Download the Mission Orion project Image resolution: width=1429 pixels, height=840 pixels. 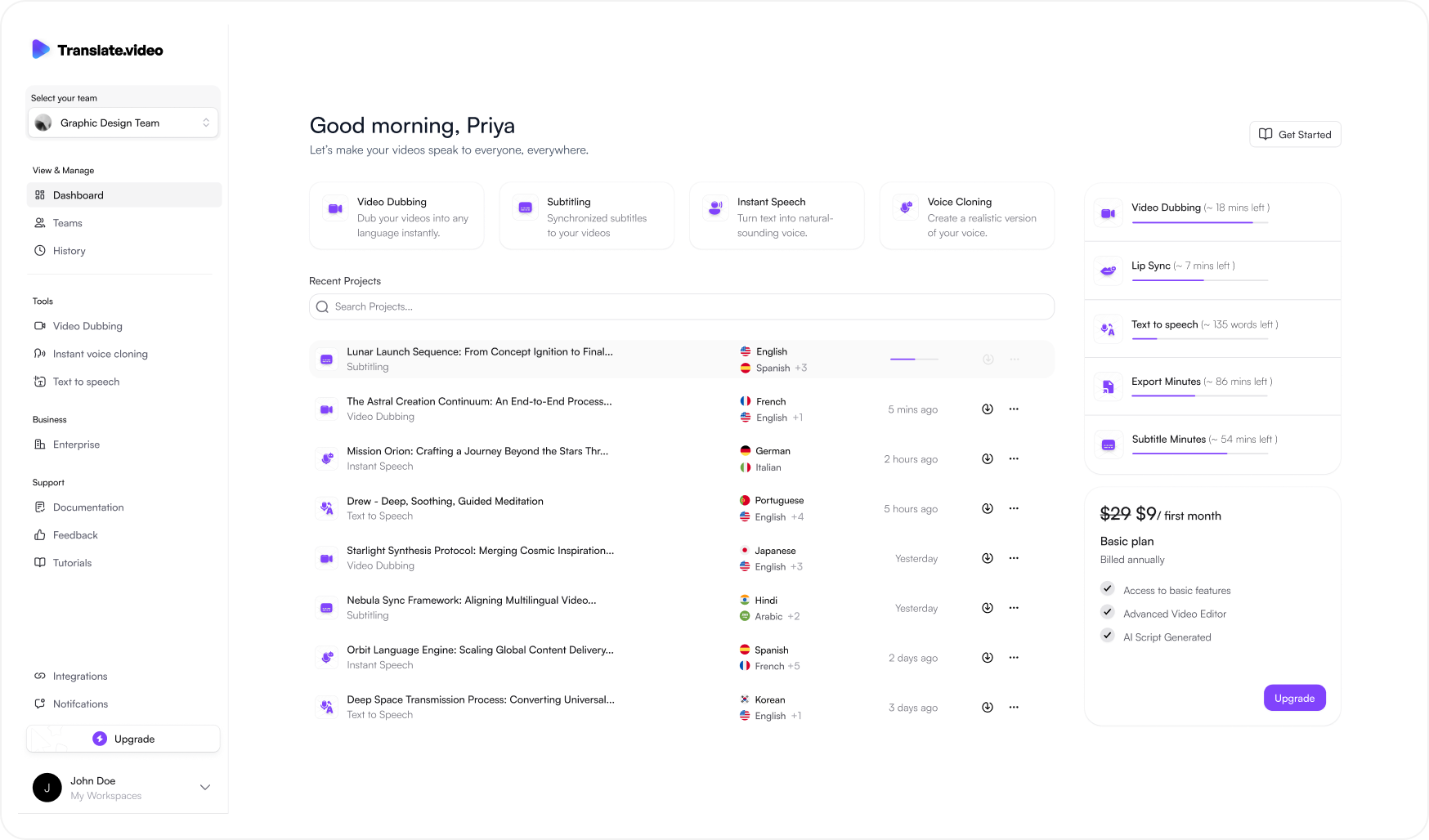[988, 459]
